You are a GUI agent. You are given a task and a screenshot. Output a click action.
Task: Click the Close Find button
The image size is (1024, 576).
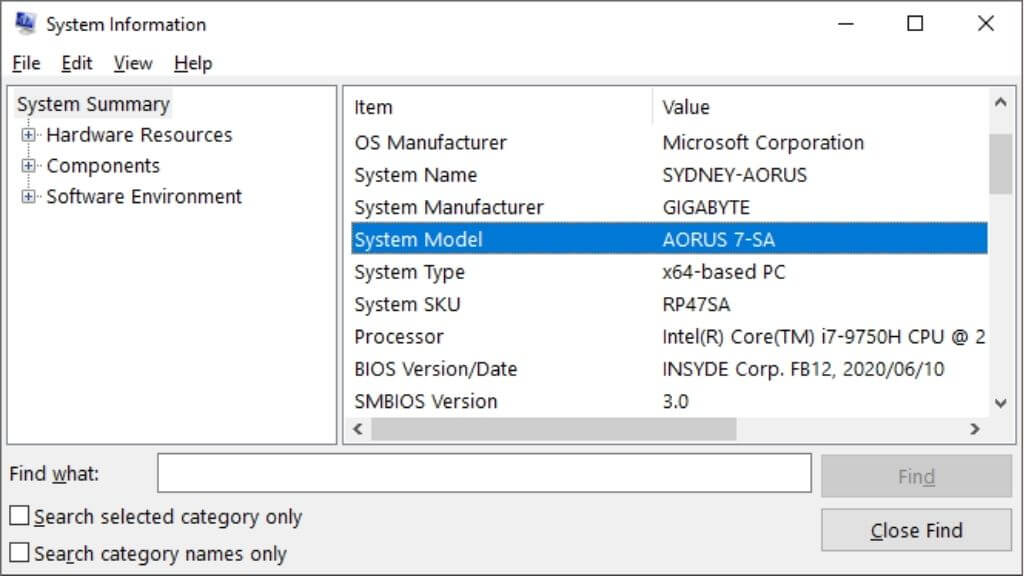pos(916,531)
